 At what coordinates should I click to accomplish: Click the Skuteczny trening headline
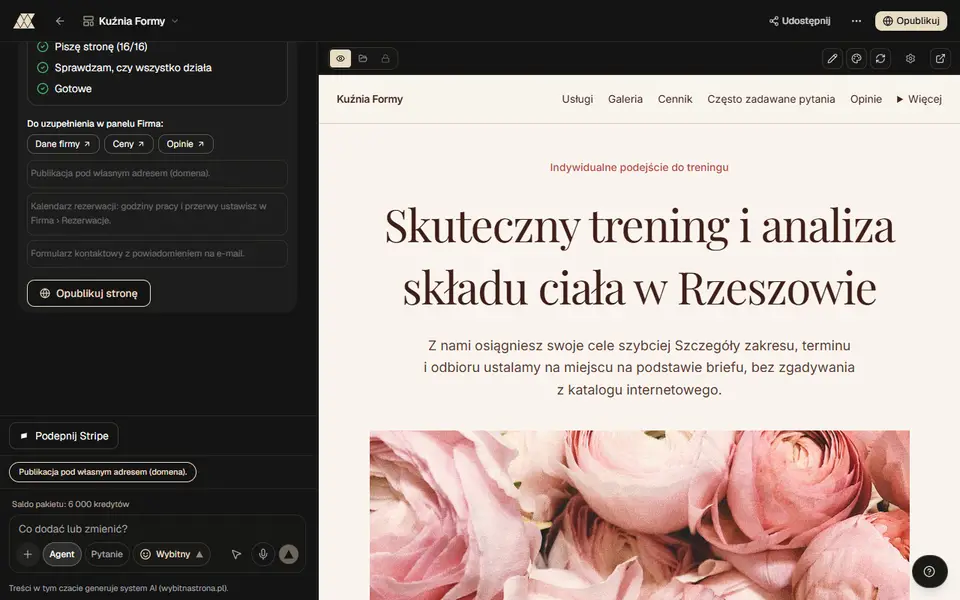[639, 257]
